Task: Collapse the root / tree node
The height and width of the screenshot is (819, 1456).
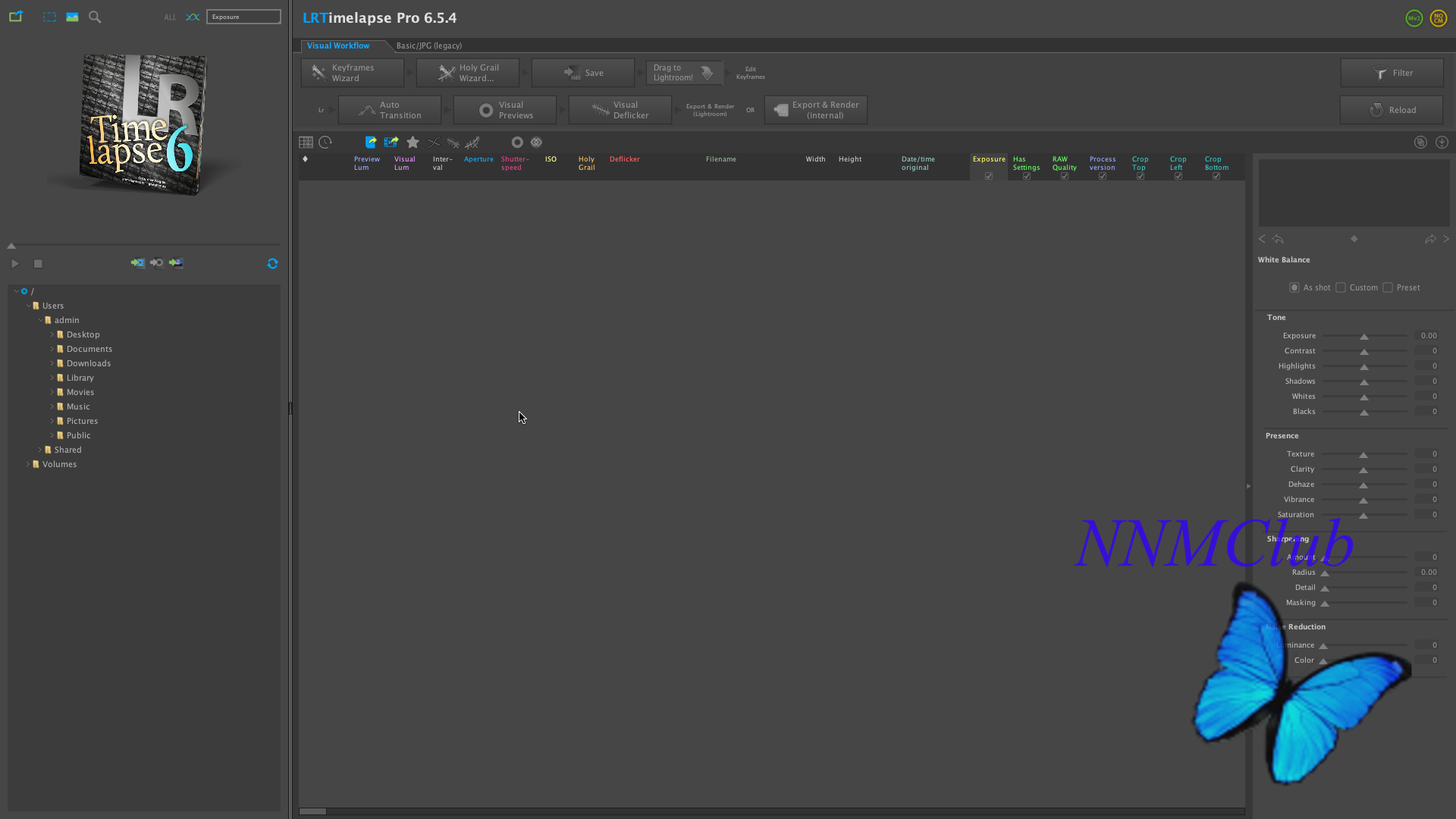Action: tap(16, 291)
